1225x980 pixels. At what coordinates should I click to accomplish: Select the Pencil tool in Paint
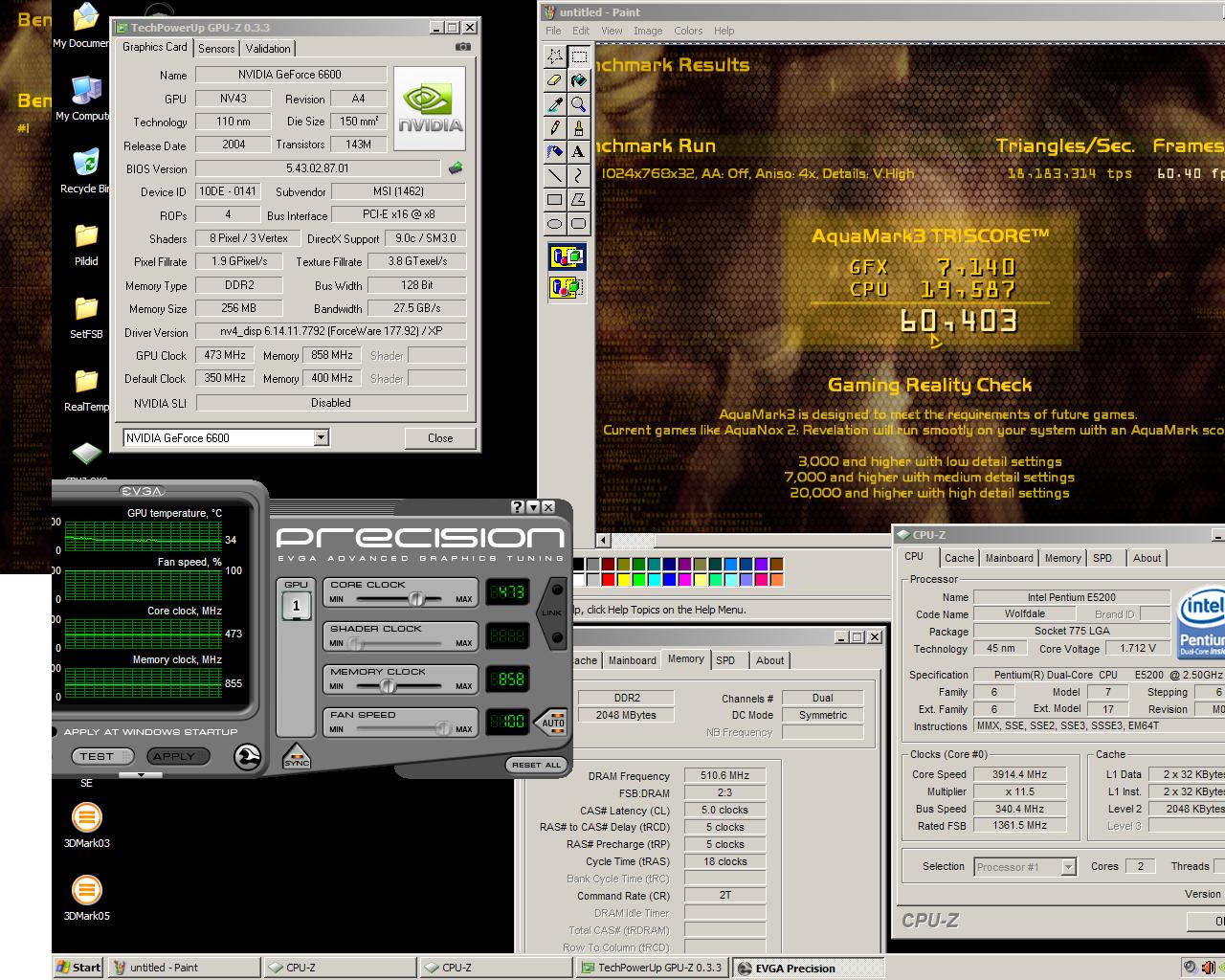(x=555, y=128)
